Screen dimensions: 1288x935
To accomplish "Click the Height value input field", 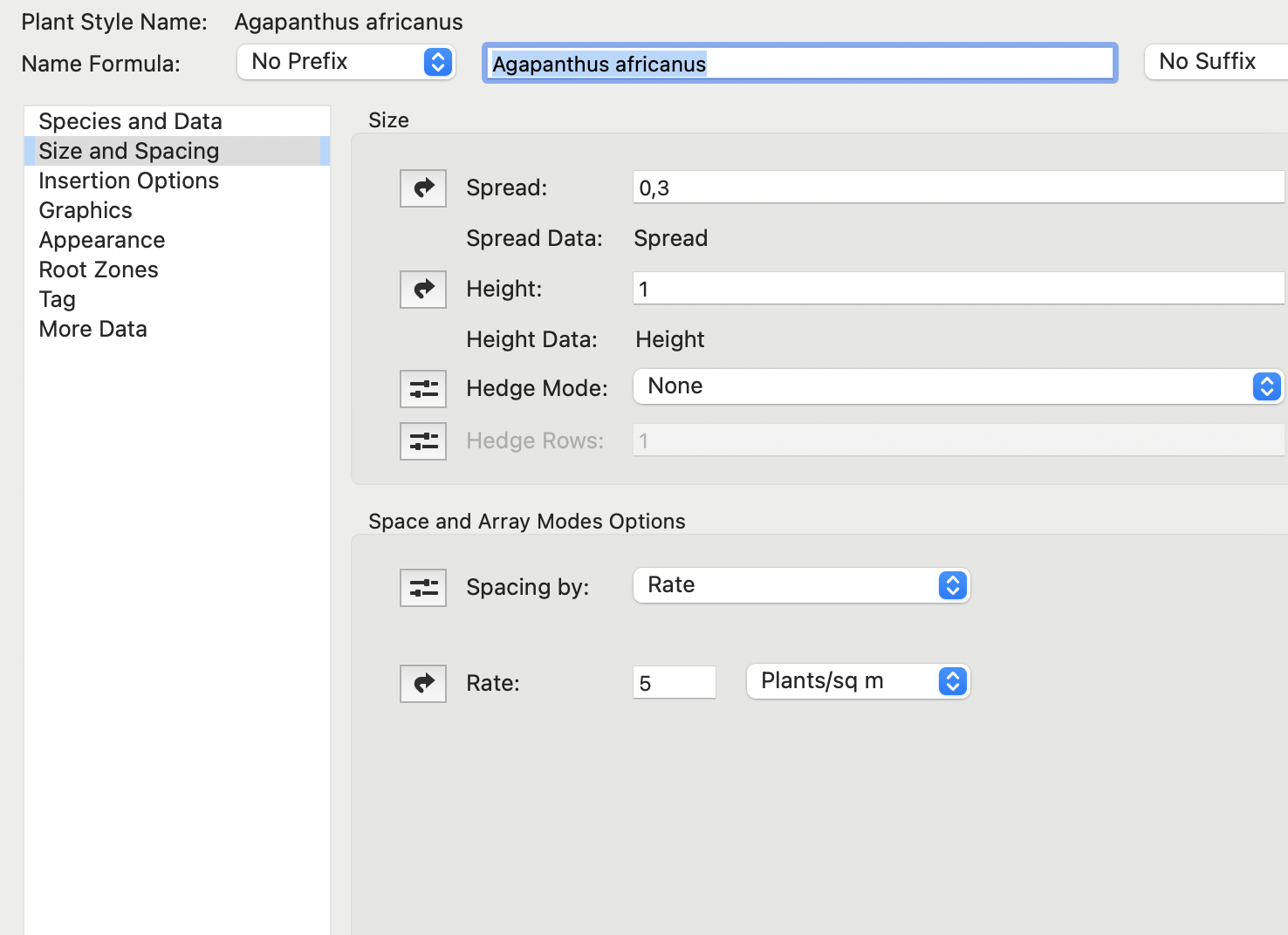I will (x=957, y=289).
